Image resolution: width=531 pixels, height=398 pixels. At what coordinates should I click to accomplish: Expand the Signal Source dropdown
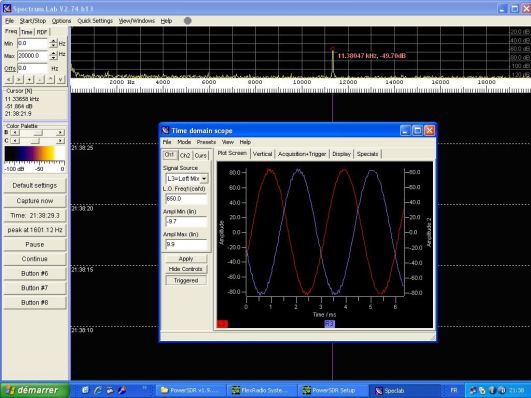(x=204, y=179)
